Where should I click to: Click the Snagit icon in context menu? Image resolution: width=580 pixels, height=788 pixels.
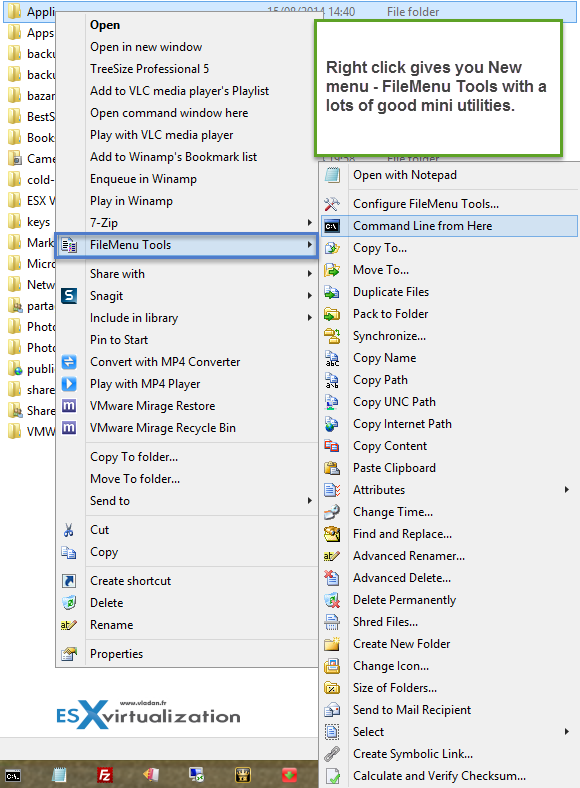69,296
